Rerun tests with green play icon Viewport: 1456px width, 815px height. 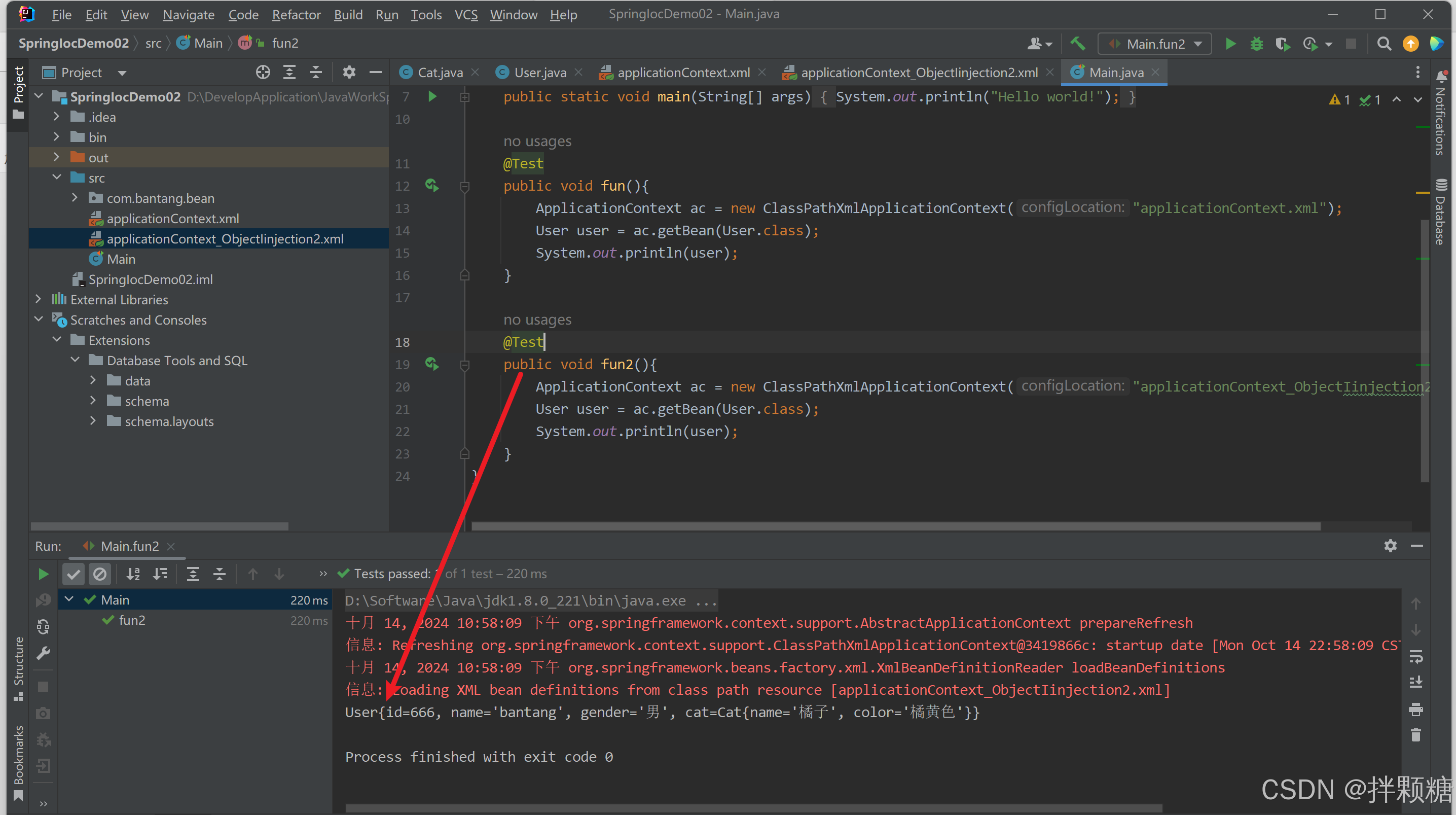tap(43, 574)
